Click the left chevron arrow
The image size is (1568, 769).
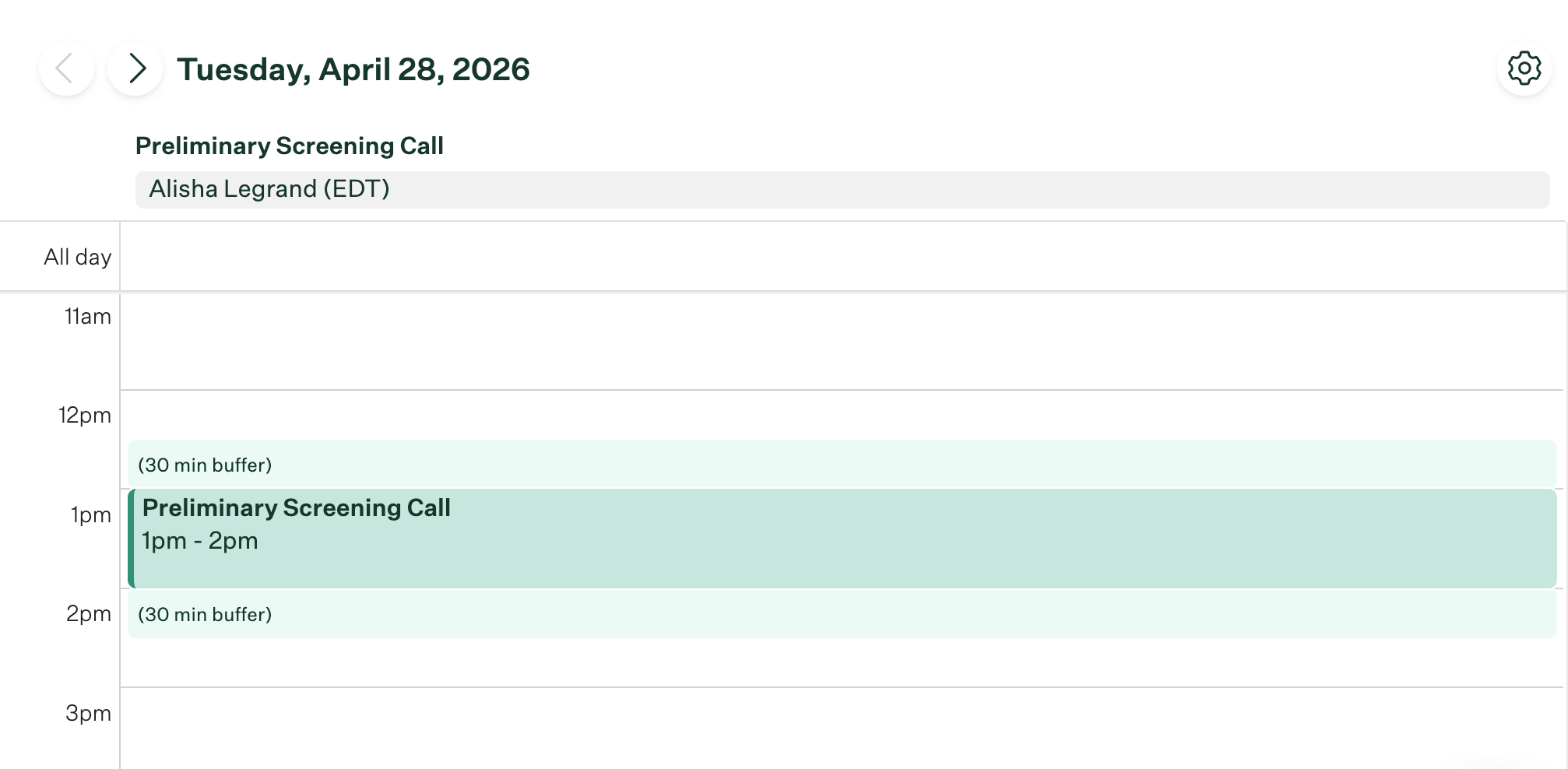[x=69, y=68]
